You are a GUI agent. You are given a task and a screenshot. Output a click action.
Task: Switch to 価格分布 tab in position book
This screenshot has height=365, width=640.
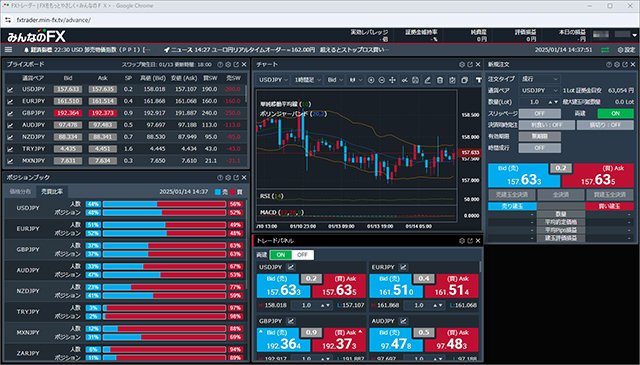tap(20, 191)
